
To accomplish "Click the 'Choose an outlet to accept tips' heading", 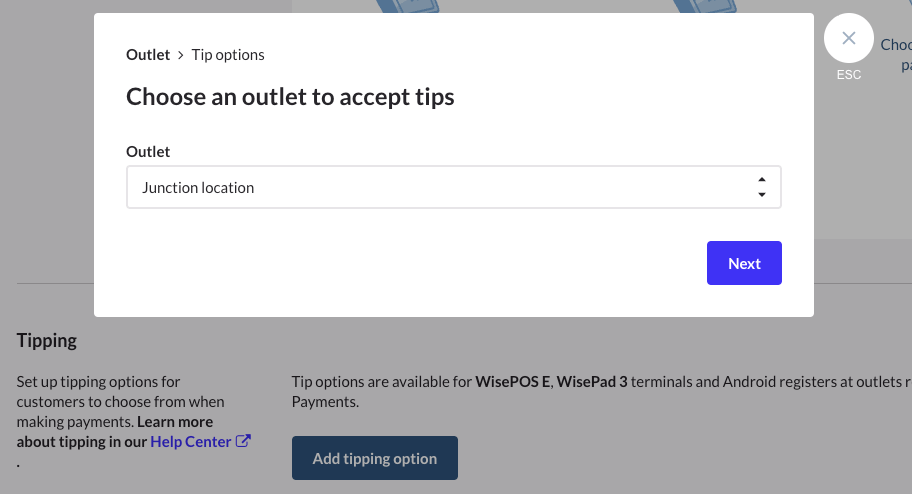I will [290, 97].
